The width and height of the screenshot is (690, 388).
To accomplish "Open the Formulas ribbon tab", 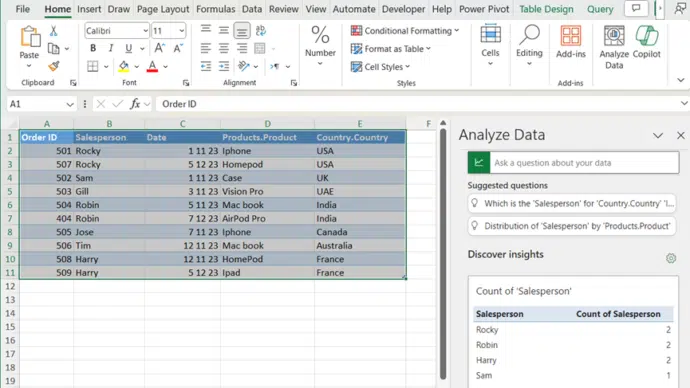I will click(215, 9).
